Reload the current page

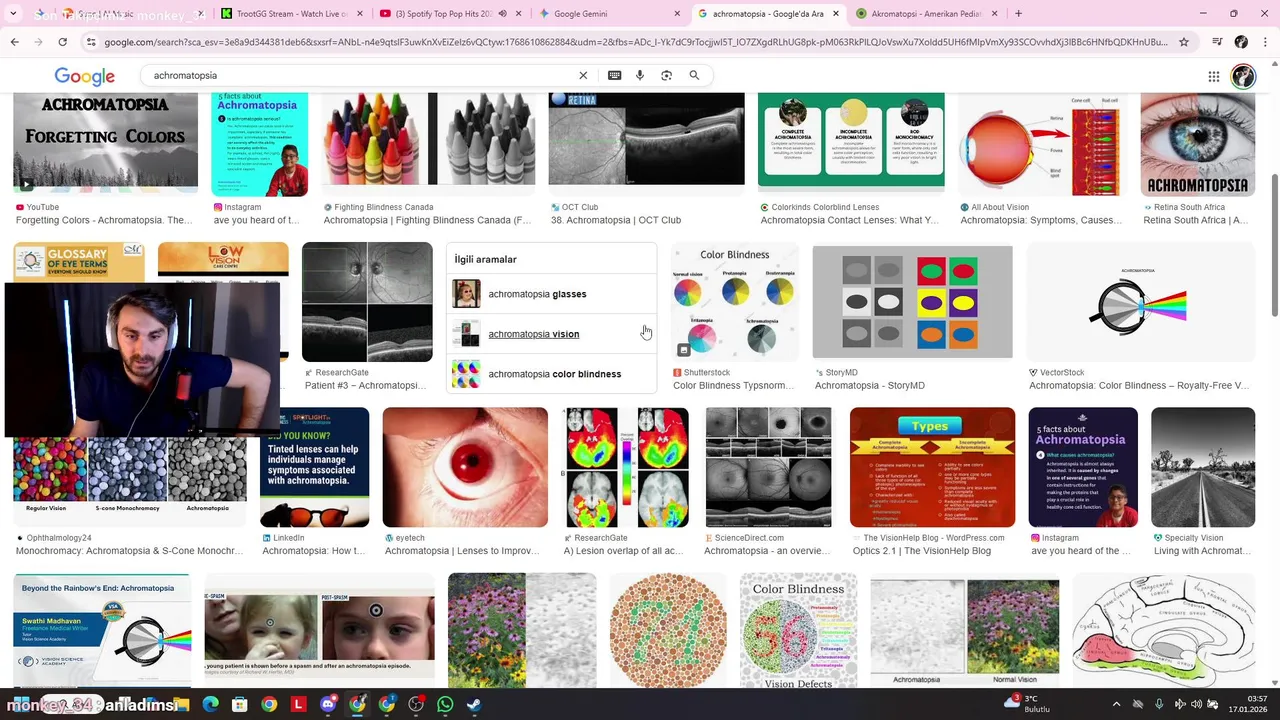(62, 42)
